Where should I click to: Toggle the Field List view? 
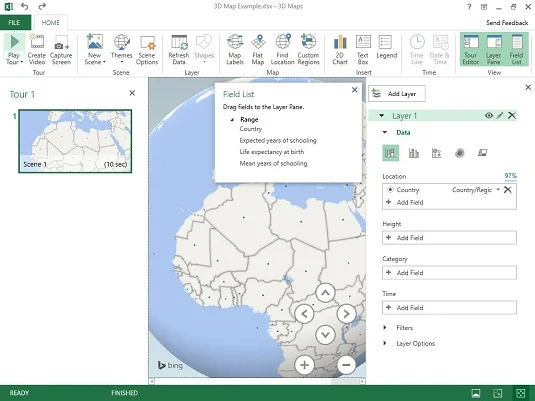tap(517, 49)
